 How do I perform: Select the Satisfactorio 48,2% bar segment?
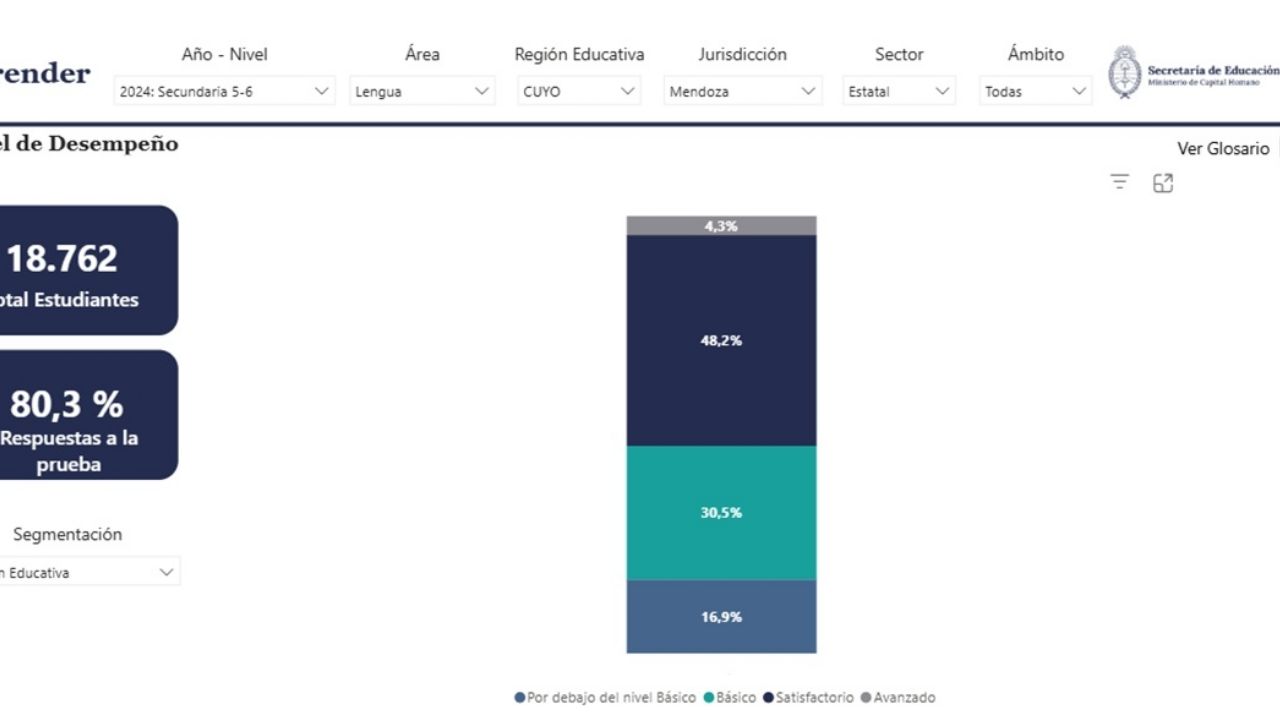[x=721, y=340]
